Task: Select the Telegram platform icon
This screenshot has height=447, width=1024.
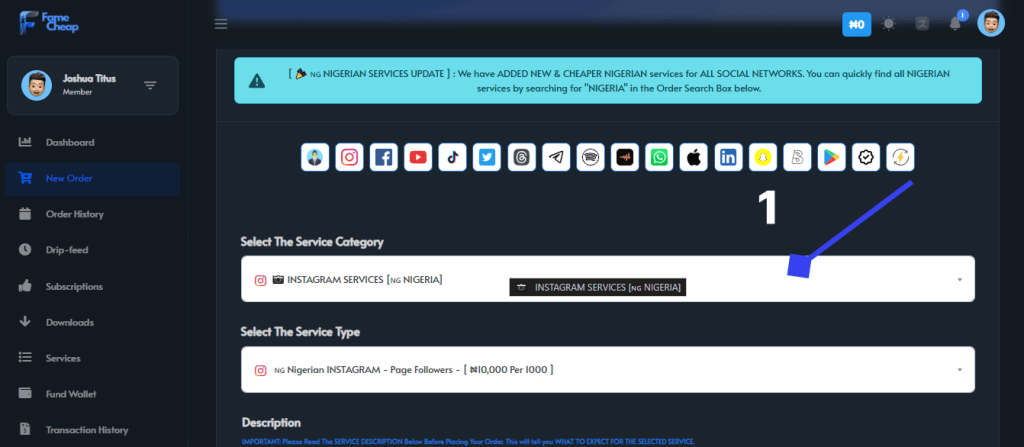Action: pos(556,157)
